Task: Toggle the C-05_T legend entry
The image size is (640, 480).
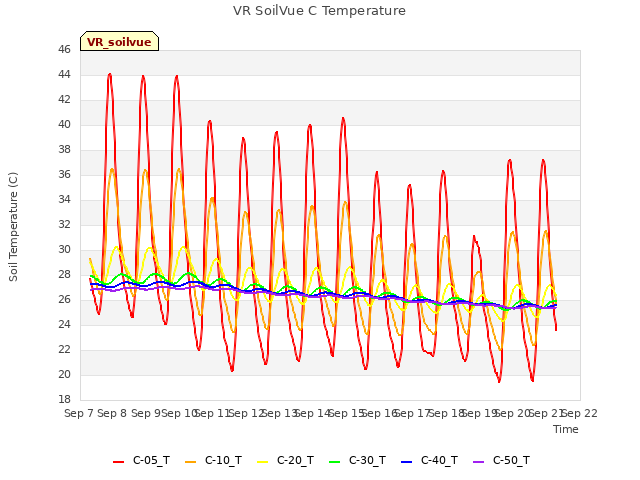Action: [141, 461]
